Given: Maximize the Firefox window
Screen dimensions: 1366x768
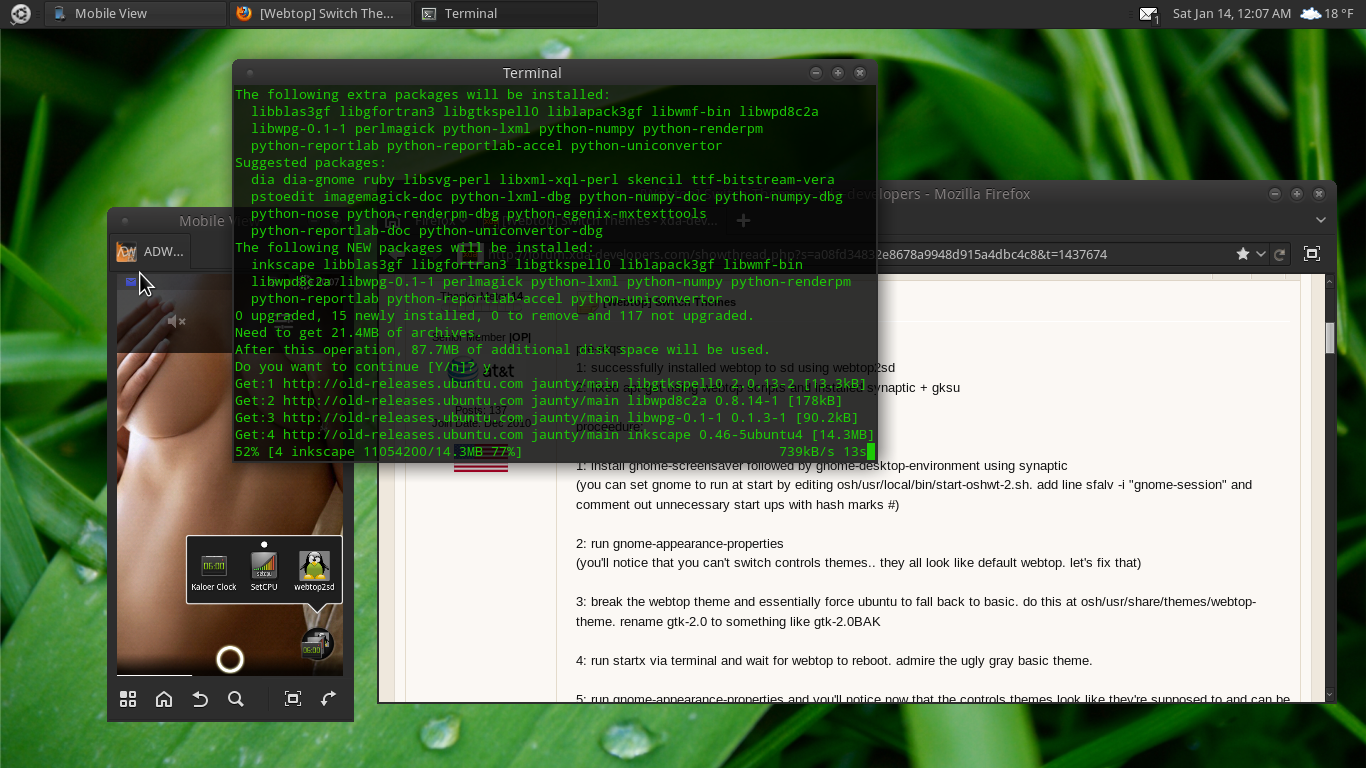Looking at the screenshot, I should click(x=1297, y=194).
